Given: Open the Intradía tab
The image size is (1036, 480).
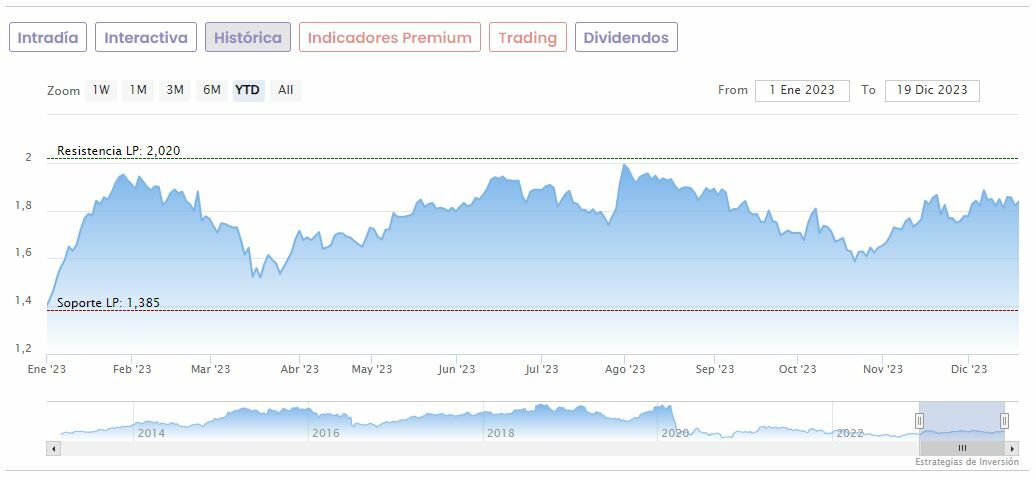Looking at the screenshot, I should click(48, 38).
